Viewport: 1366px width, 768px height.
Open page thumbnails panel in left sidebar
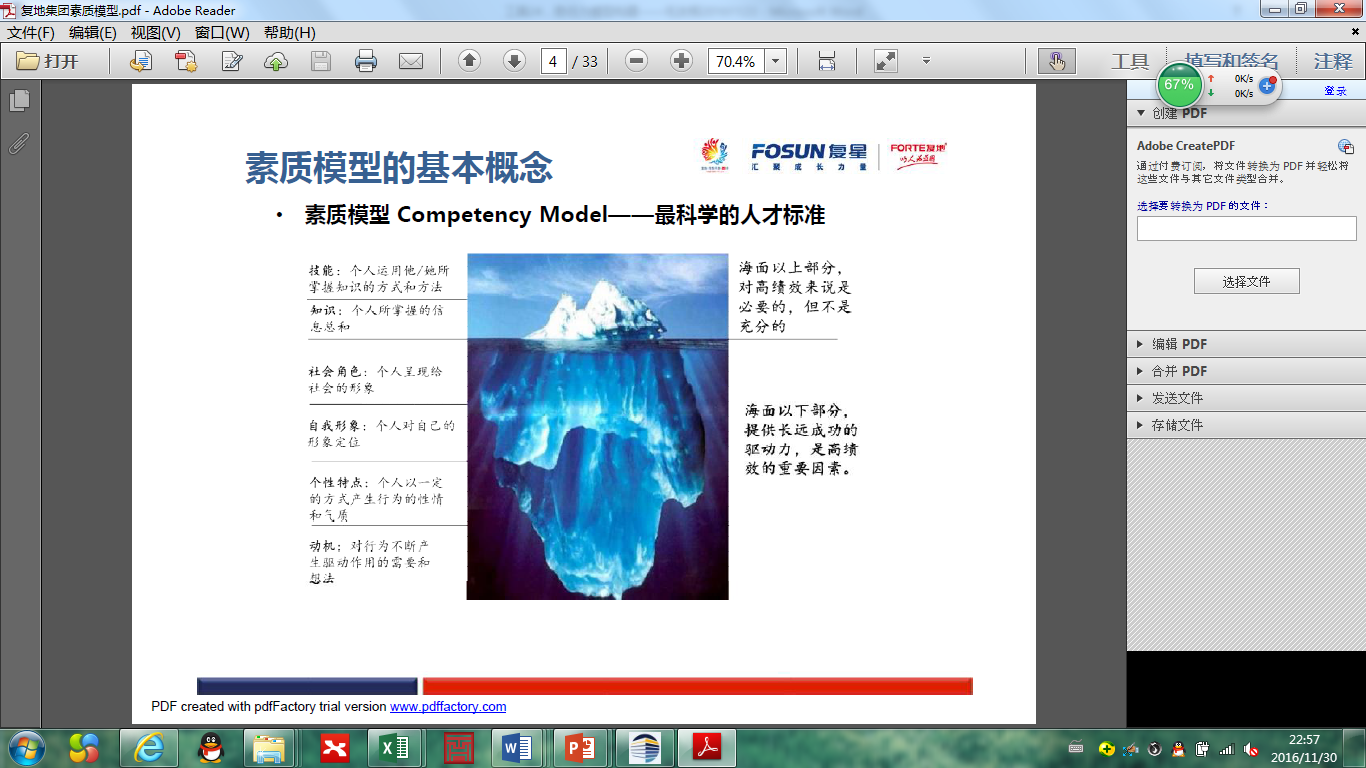tap(19, 100)
